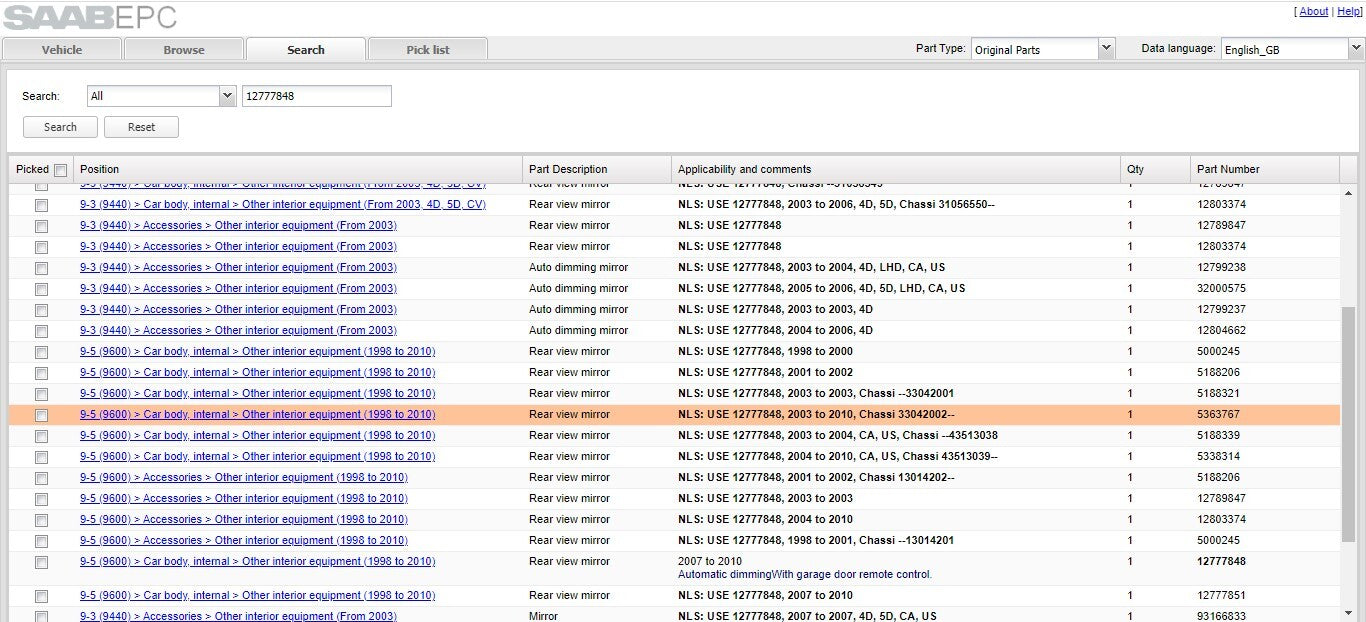Click comment 'NLS: USE 12777848, 2007 to 2010'
1366x622 pixels.
pyautogui.click(x=765, y=595)
